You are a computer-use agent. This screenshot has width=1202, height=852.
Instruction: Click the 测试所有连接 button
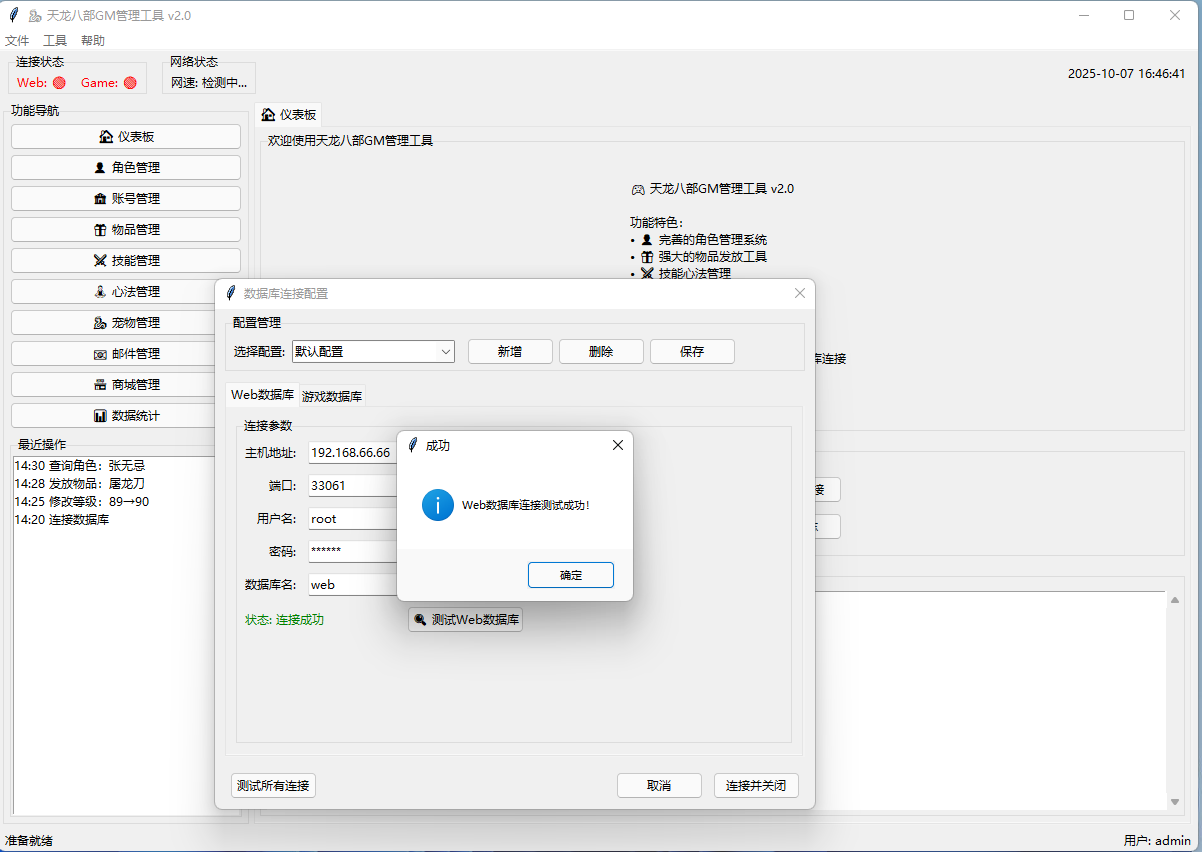[273, 785]
